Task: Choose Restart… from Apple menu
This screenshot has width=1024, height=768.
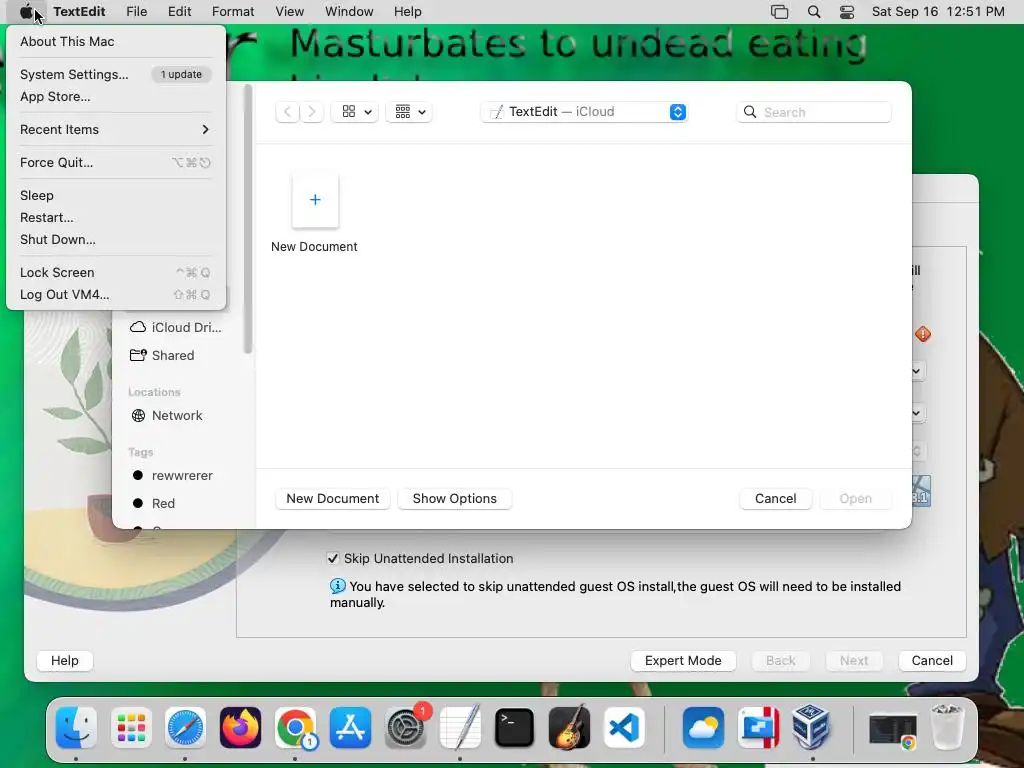Action: (x=116, y=217)
